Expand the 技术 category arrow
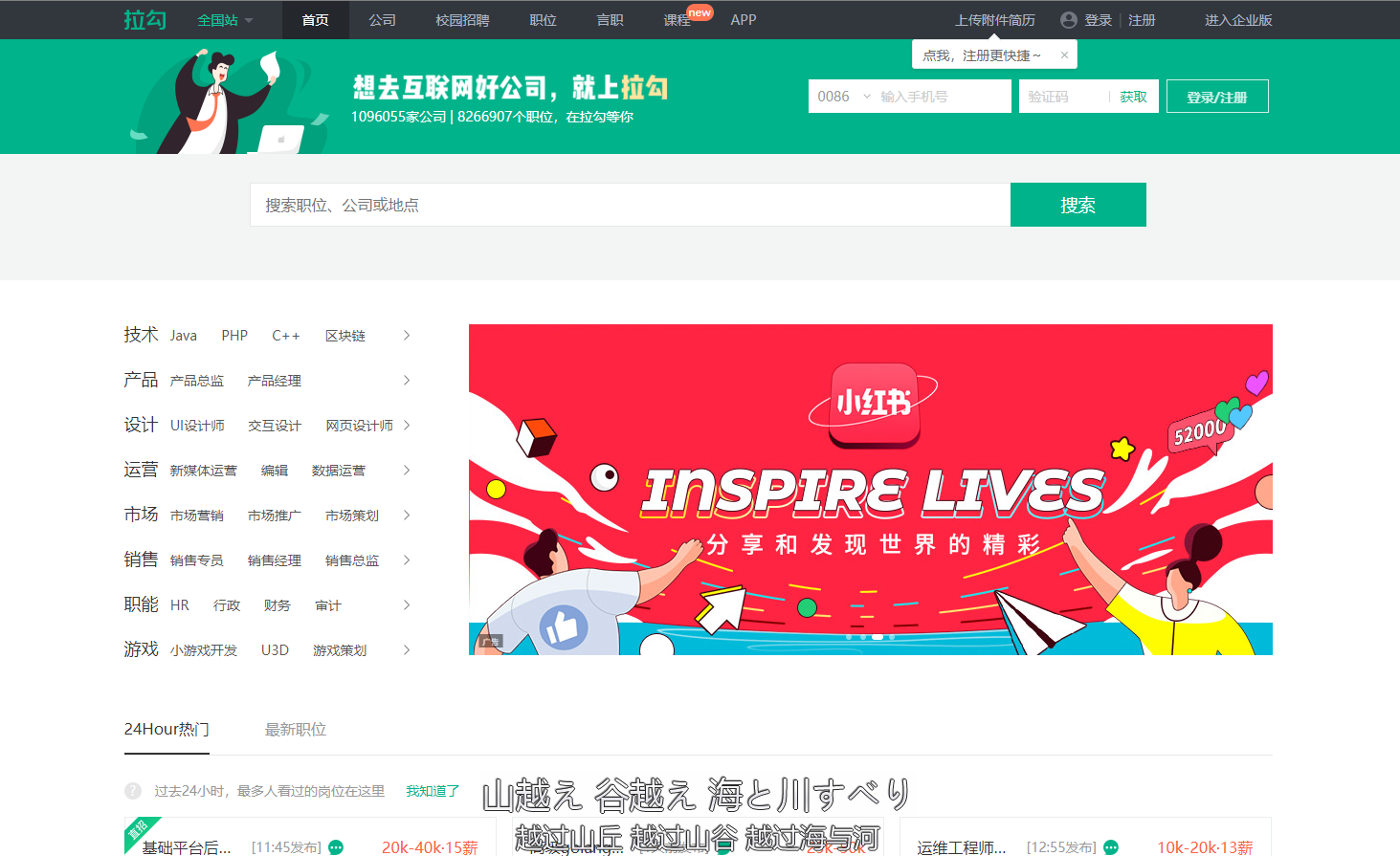The width and height of the screenshot is (1400, 856). click(407, 336)
